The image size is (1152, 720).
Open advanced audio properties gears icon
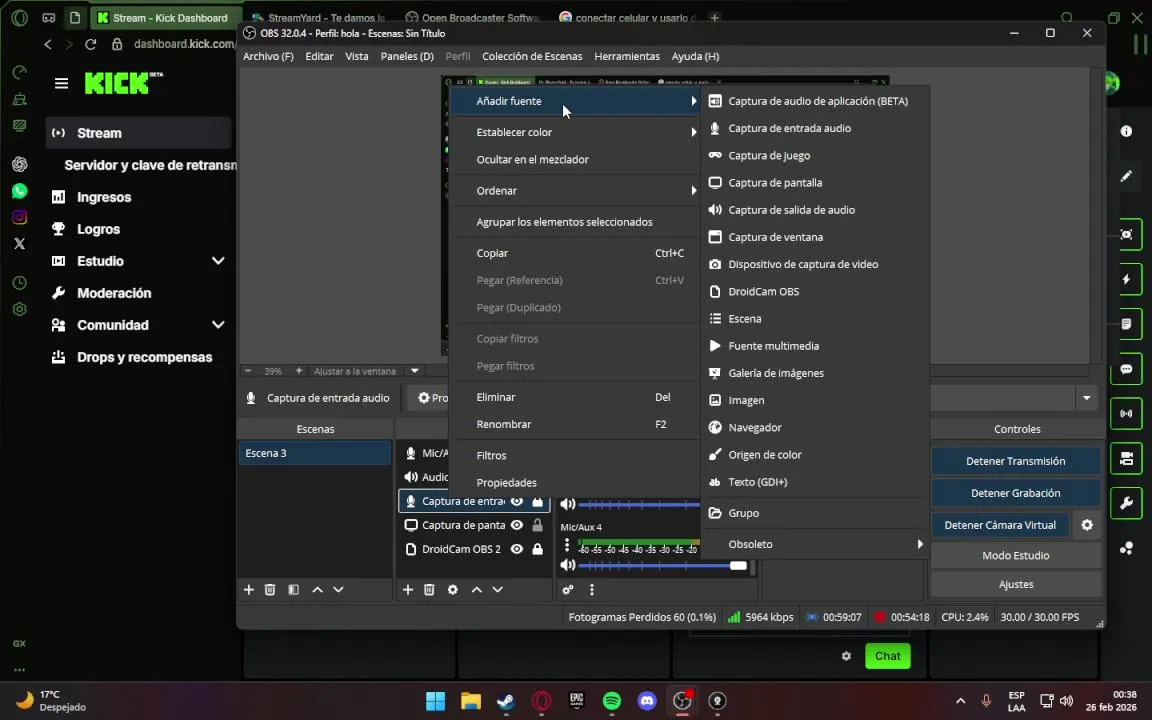tap(567, 590)
